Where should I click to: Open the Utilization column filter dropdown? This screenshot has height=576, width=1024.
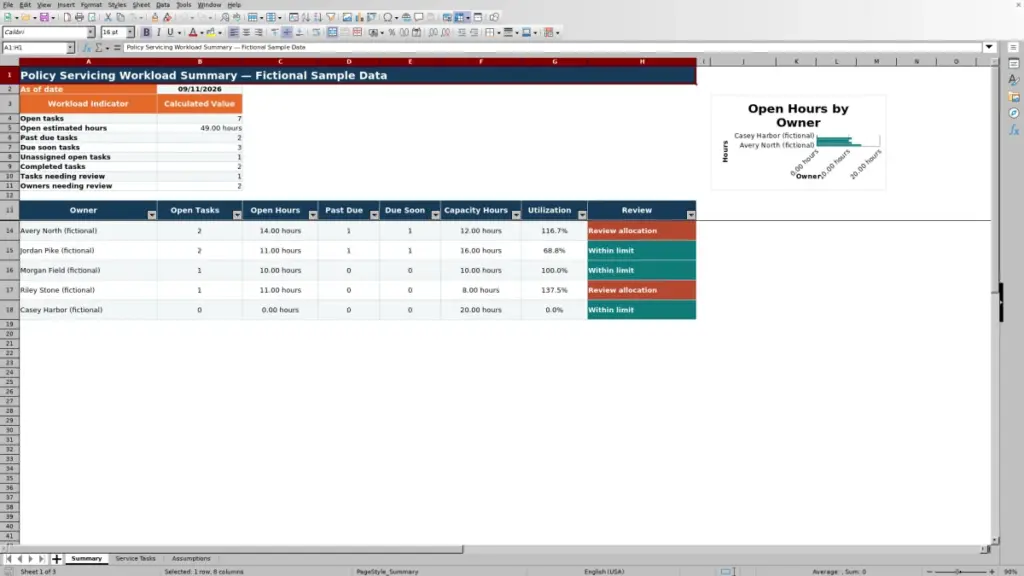[x=582, y=215]
